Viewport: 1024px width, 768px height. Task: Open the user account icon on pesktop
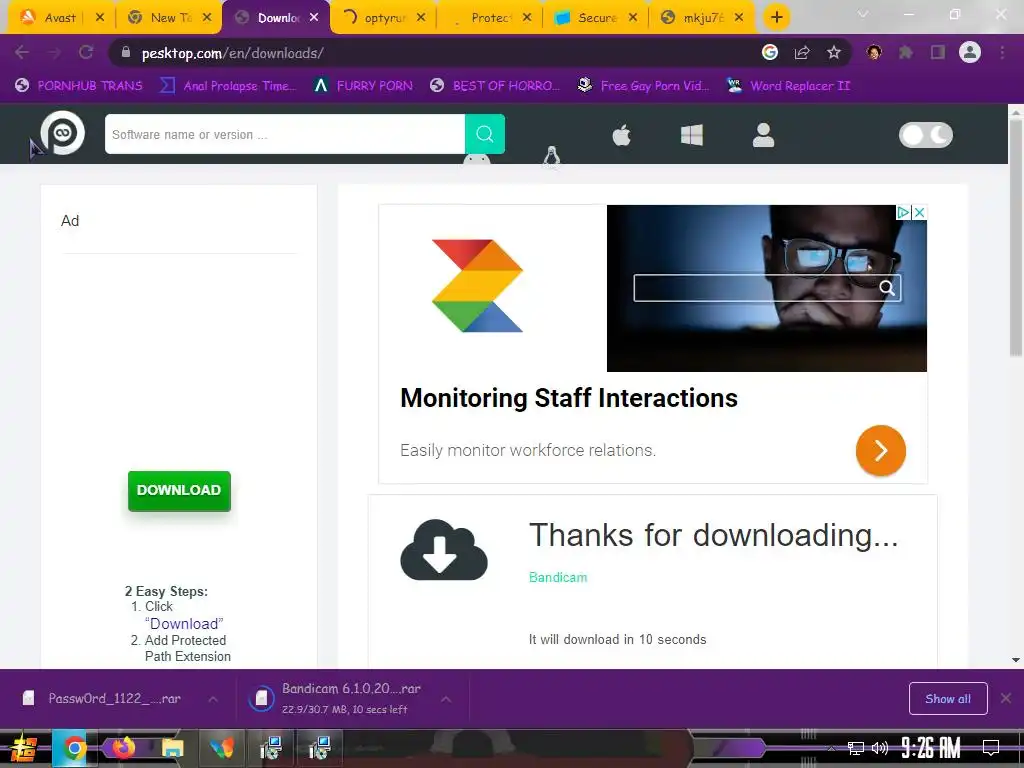[x=763, y=135]
